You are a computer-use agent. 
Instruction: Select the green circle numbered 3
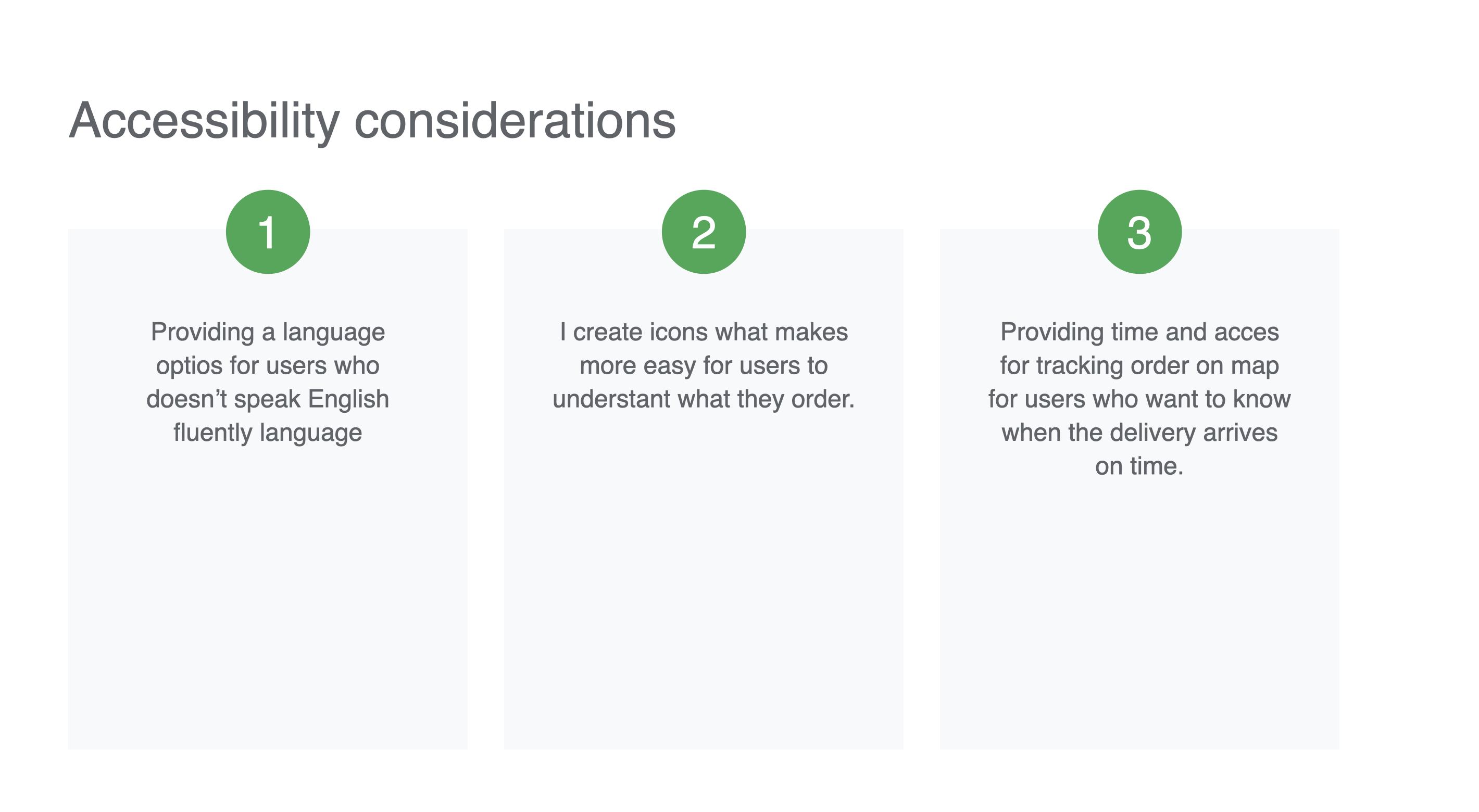click(x=1139, y=232)
